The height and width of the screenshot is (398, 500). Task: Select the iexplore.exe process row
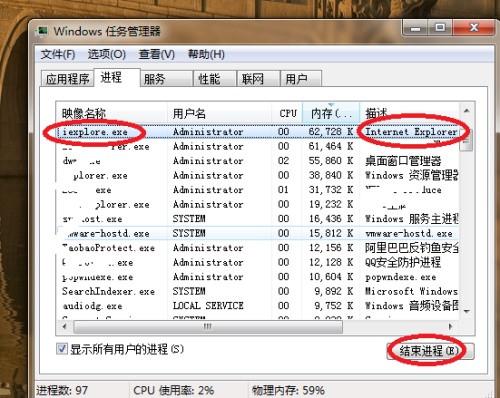coord(257,132)
